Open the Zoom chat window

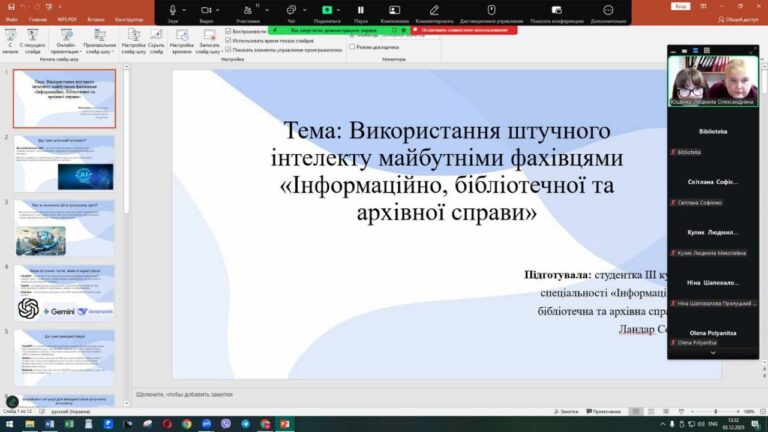coord(292,10)
